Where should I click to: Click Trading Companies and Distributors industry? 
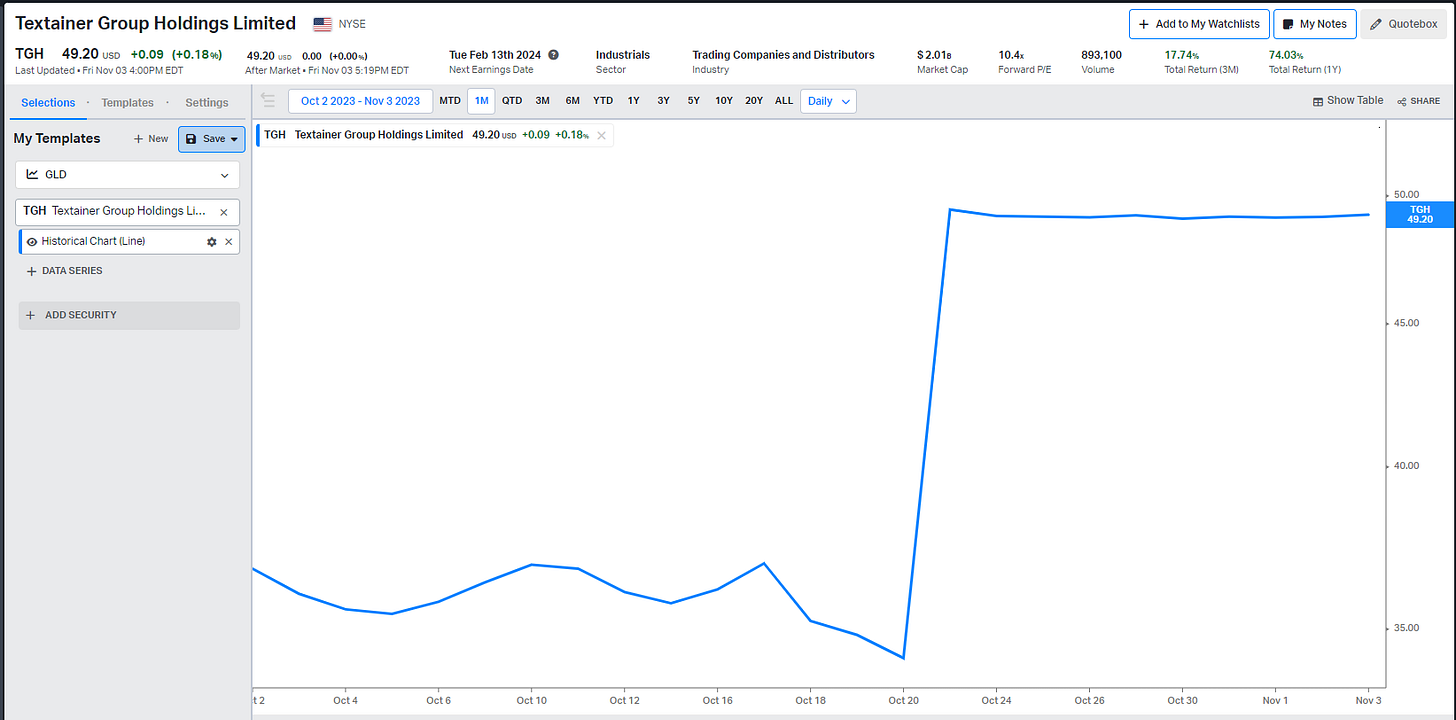[783, 55]
